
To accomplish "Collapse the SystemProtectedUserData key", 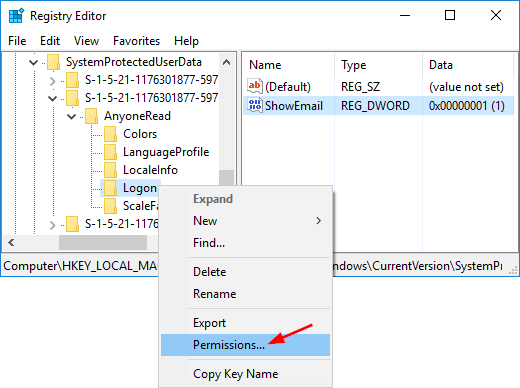I will (x=33, y=62).
